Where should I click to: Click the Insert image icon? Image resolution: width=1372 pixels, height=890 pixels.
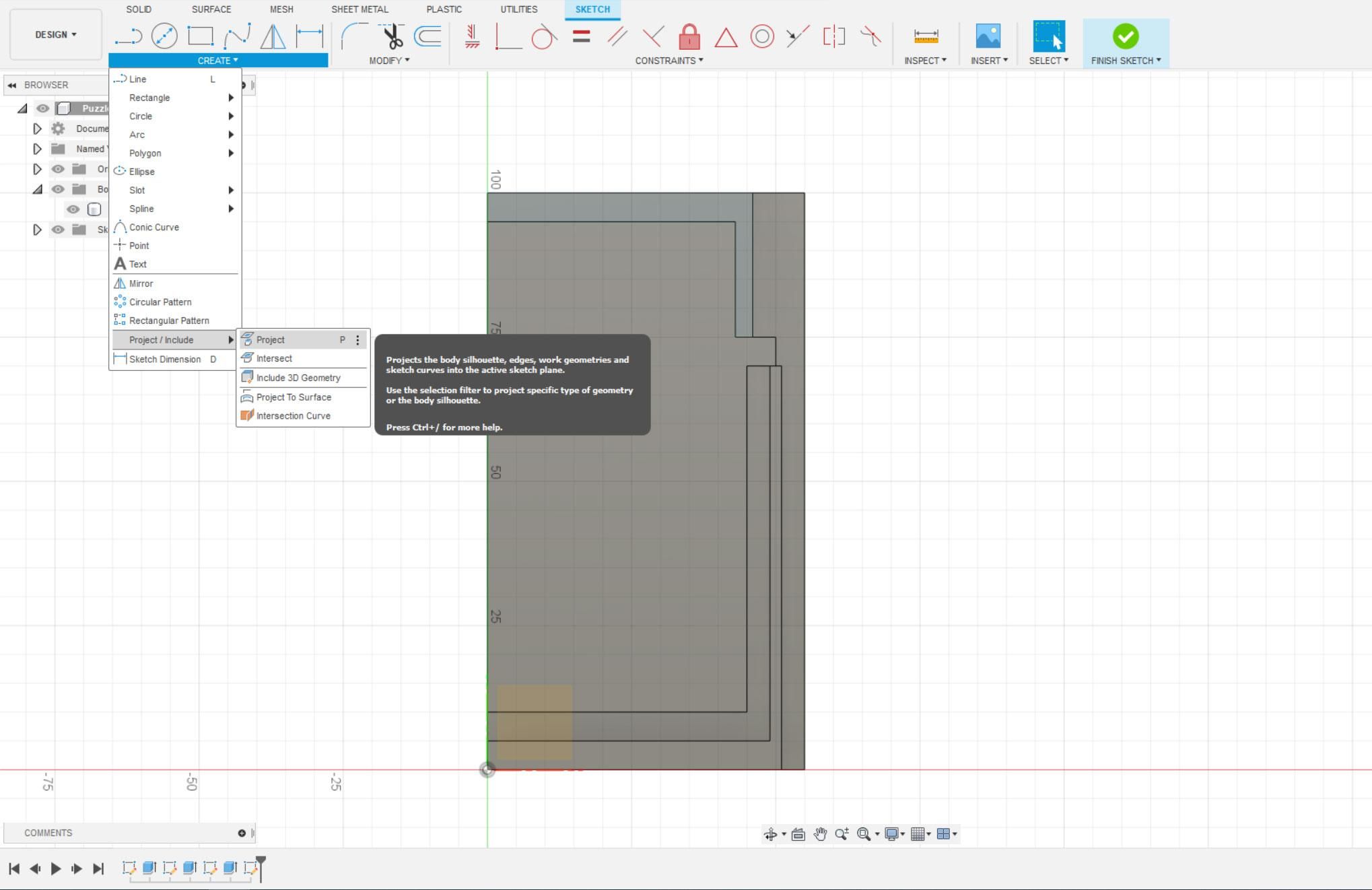coord(988,36)
